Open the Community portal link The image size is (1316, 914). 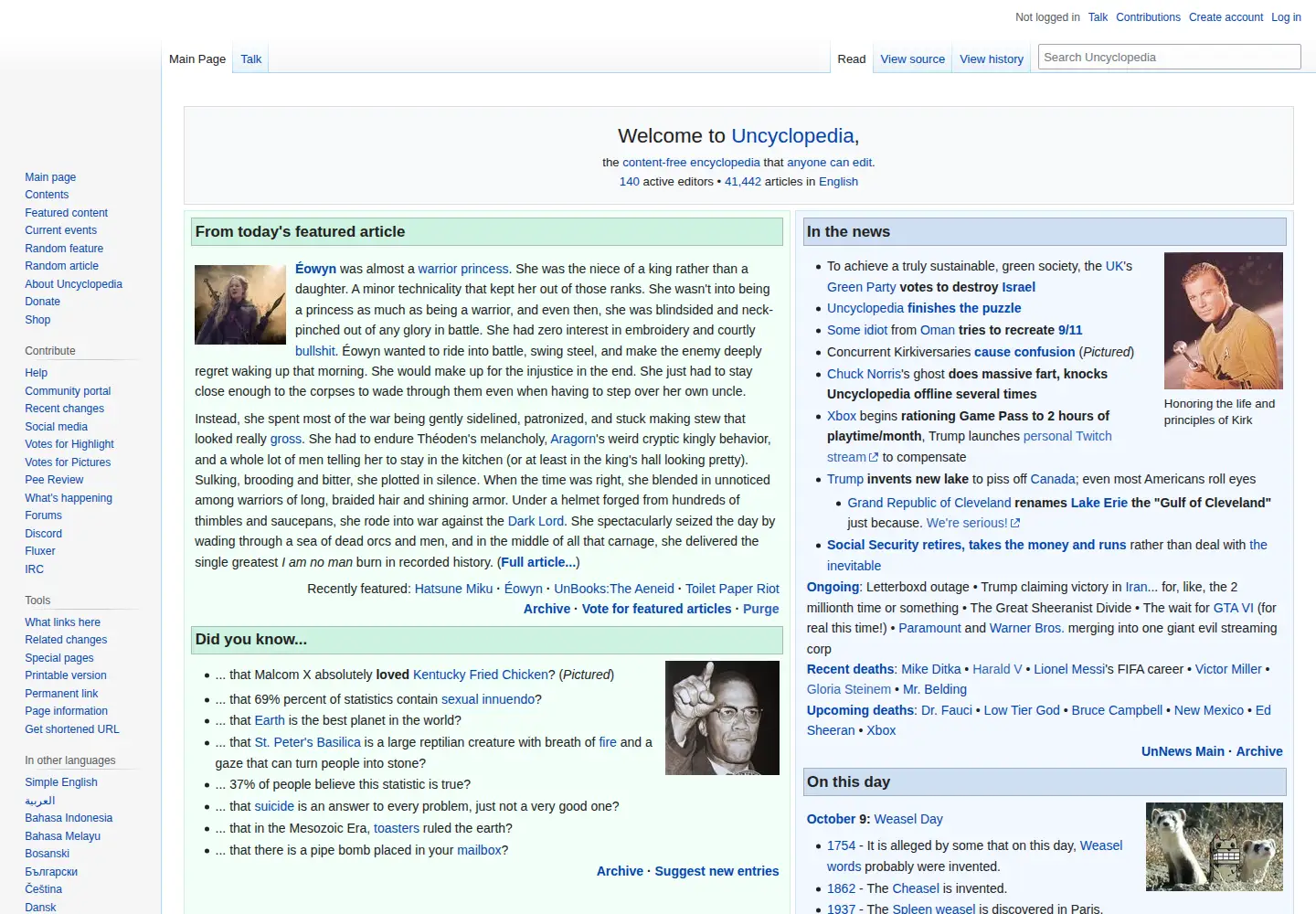pos(68,391)
